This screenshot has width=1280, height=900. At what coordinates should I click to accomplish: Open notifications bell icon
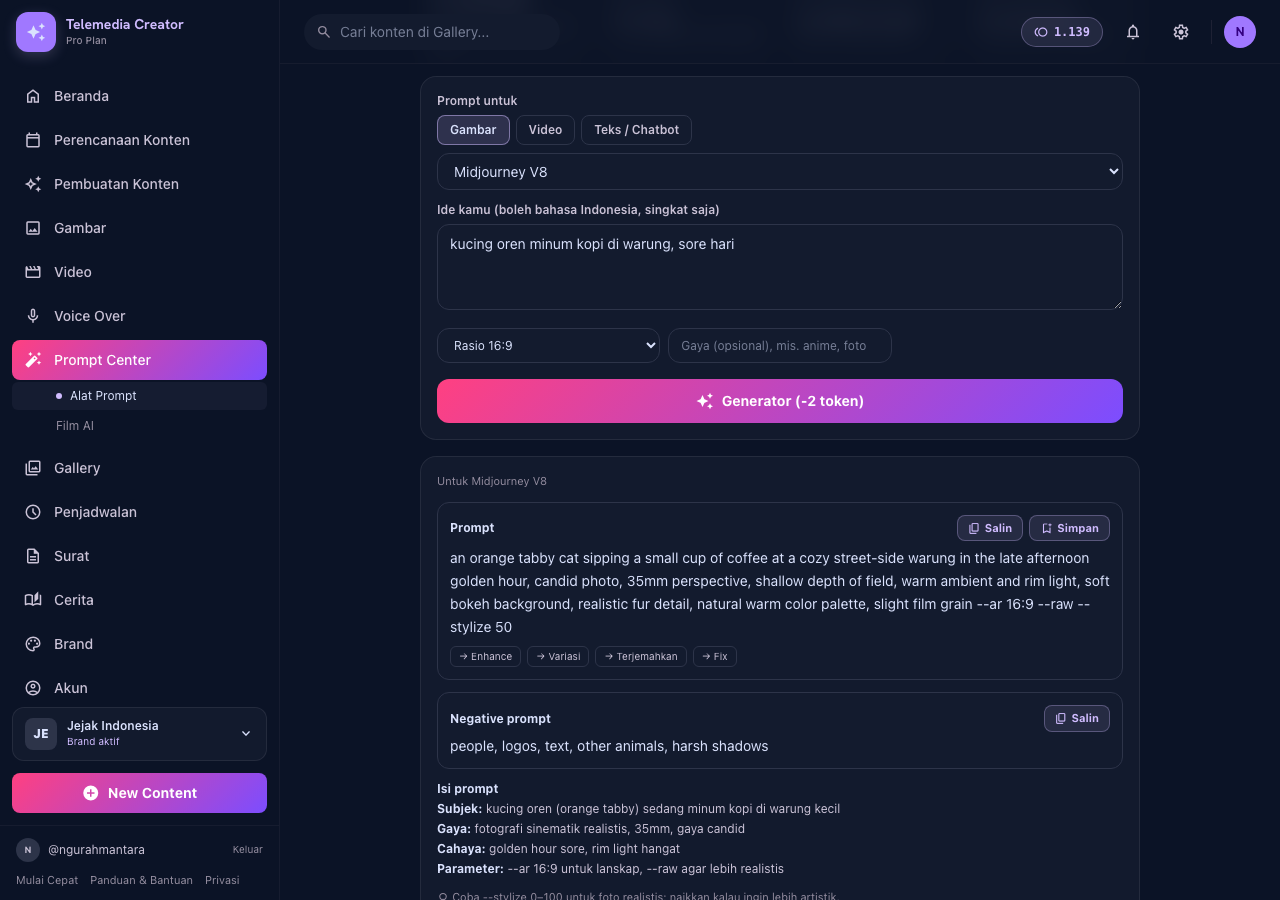point(1133,32)
